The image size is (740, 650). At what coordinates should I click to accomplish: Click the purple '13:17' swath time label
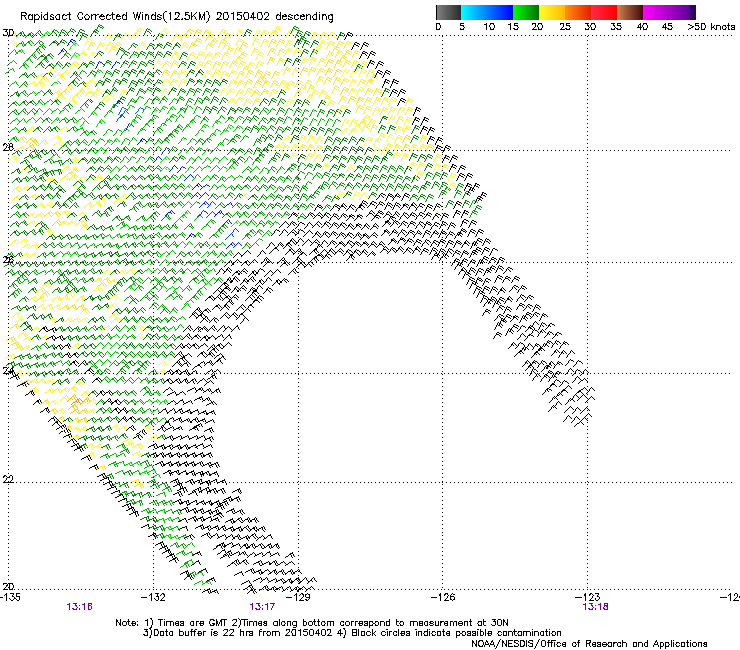[262, 607]
